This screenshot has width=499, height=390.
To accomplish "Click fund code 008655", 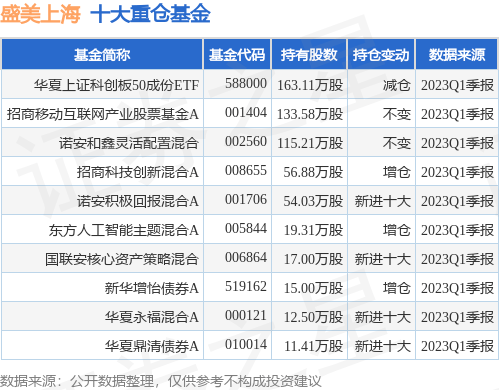I will point(246,171).
